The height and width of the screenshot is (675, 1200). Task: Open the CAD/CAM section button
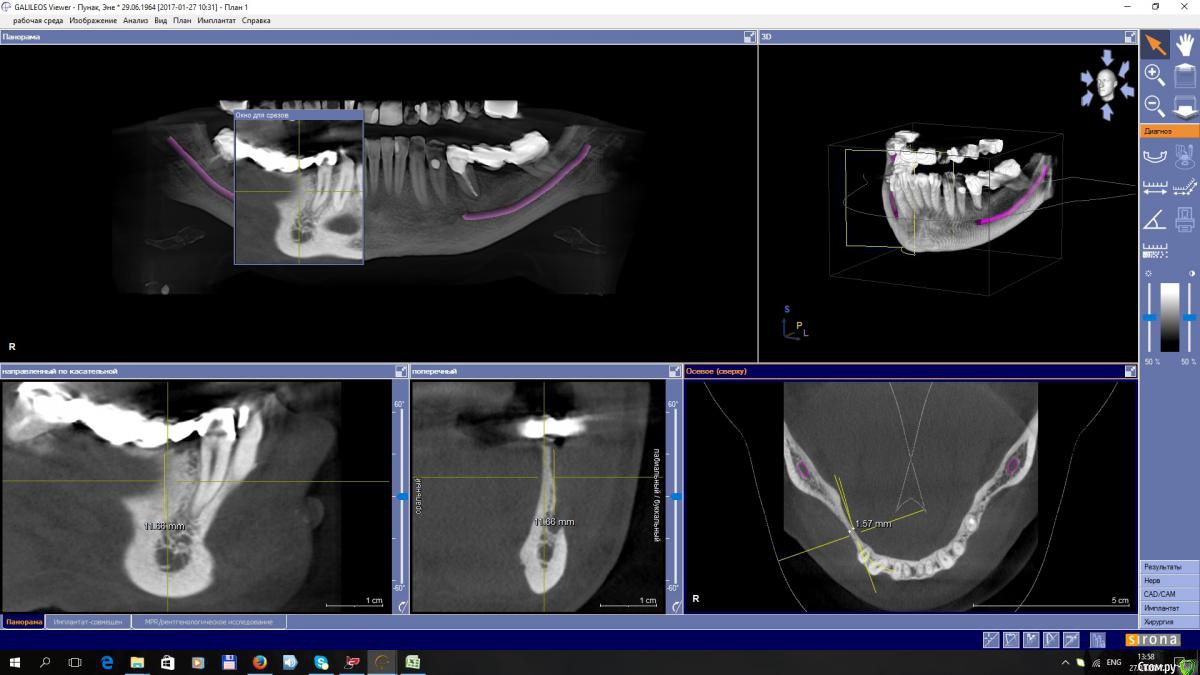click(x=1169, y=594)
